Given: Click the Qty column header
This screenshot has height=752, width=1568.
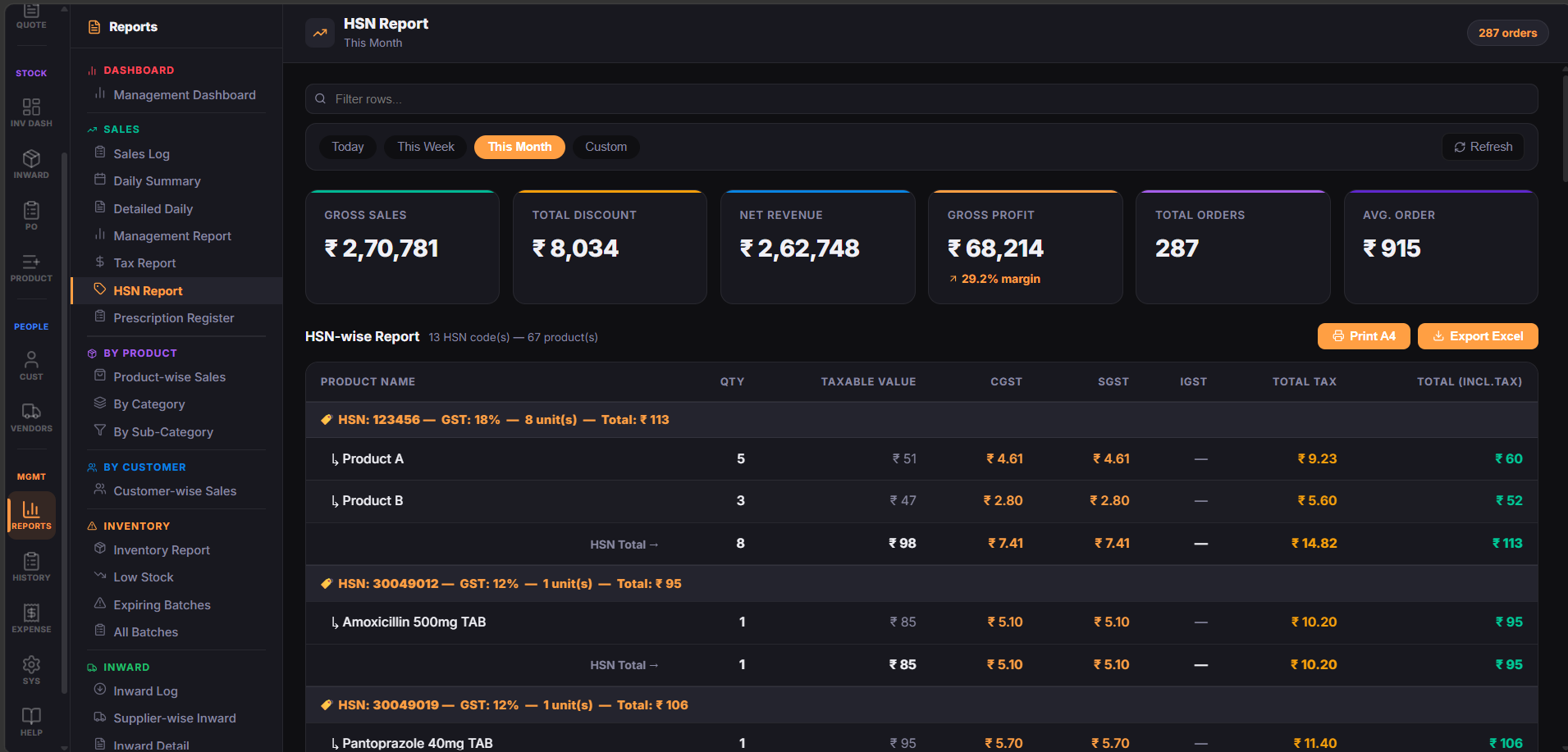Looking at the screenshot, I should tap(732, 382).
